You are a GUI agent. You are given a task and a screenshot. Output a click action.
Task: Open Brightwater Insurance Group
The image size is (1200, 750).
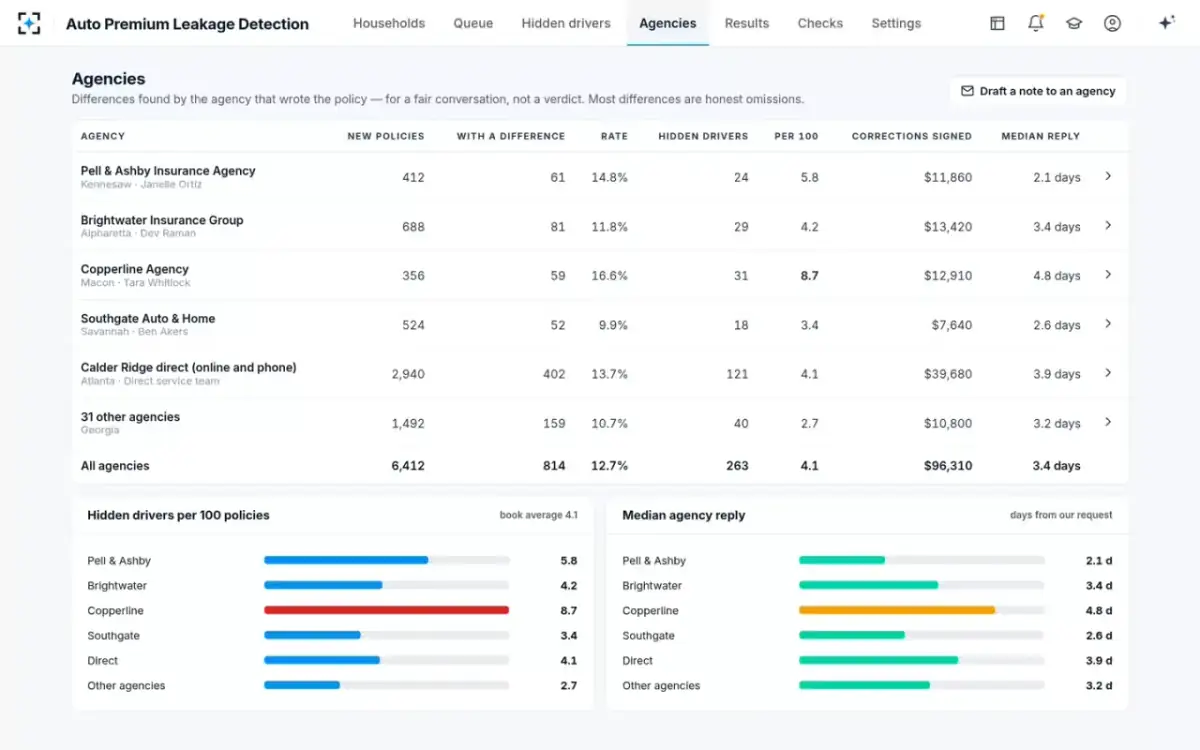[x=162, y=220]
